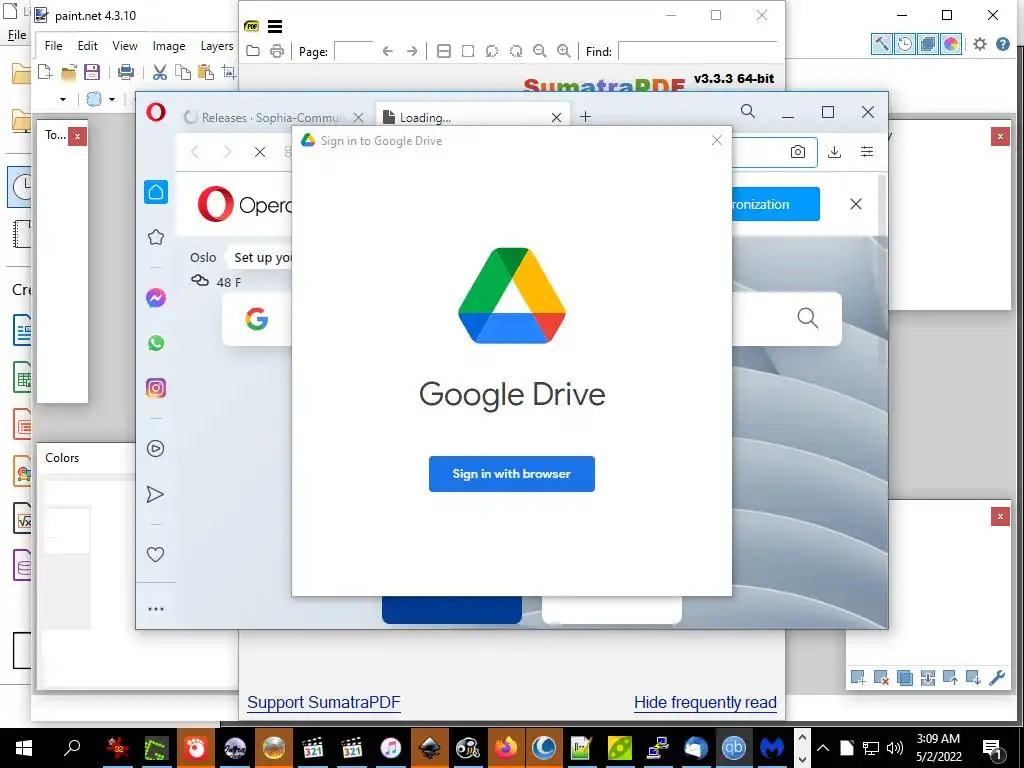The image size is (1024, 768).
Task: Open Opera easy setup sliders icon
Action: 867,152
